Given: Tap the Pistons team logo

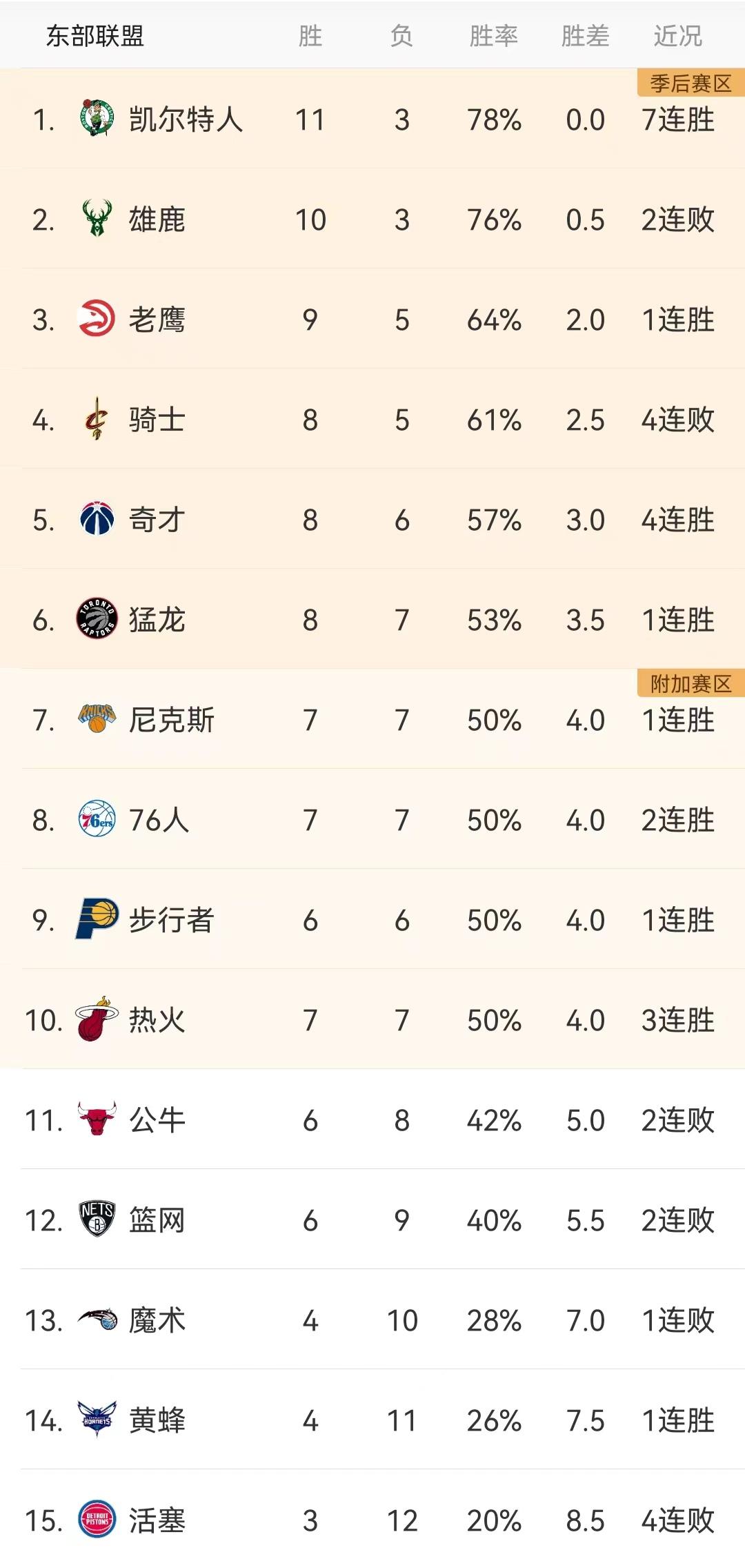Looking at the screenshot, I should (x=97, y=1519).
